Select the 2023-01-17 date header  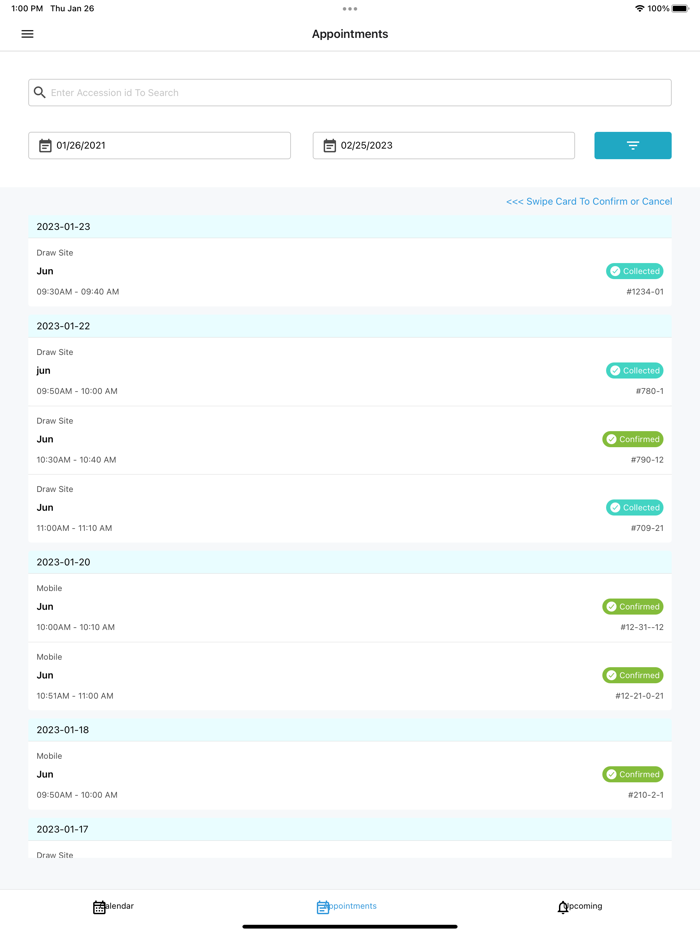click(350, 829)
